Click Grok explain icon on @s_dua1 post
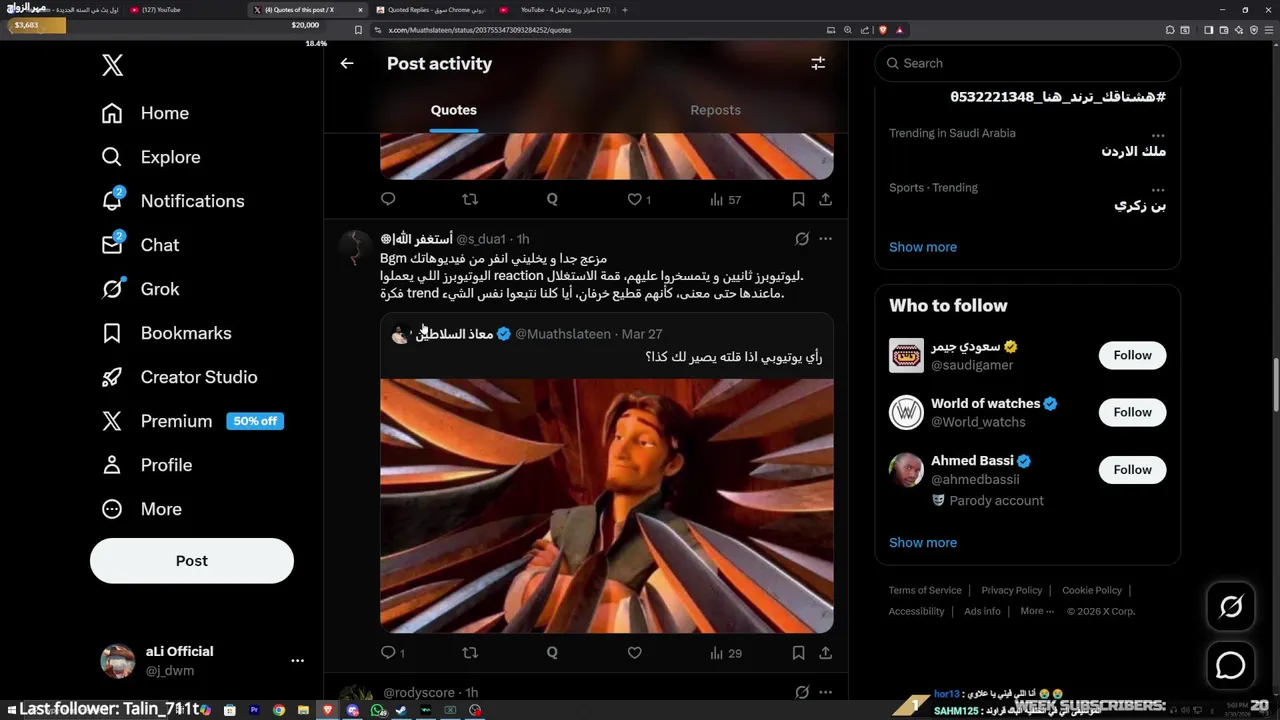This screenshot has height=720, width=1280. (x=802, y=239)
